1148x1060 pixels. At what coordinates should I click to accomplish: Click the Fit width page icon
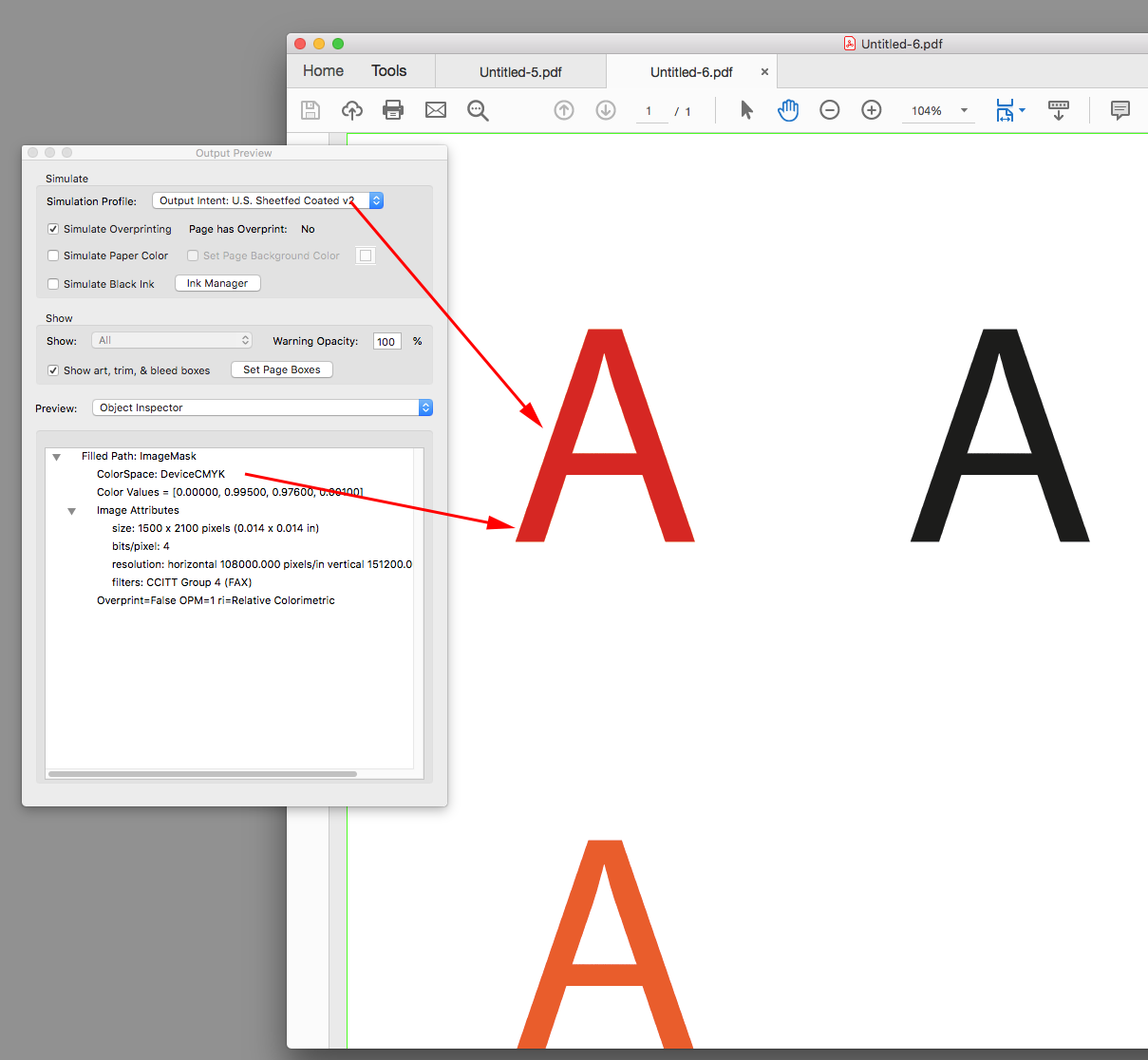[x=1005, y=110]
